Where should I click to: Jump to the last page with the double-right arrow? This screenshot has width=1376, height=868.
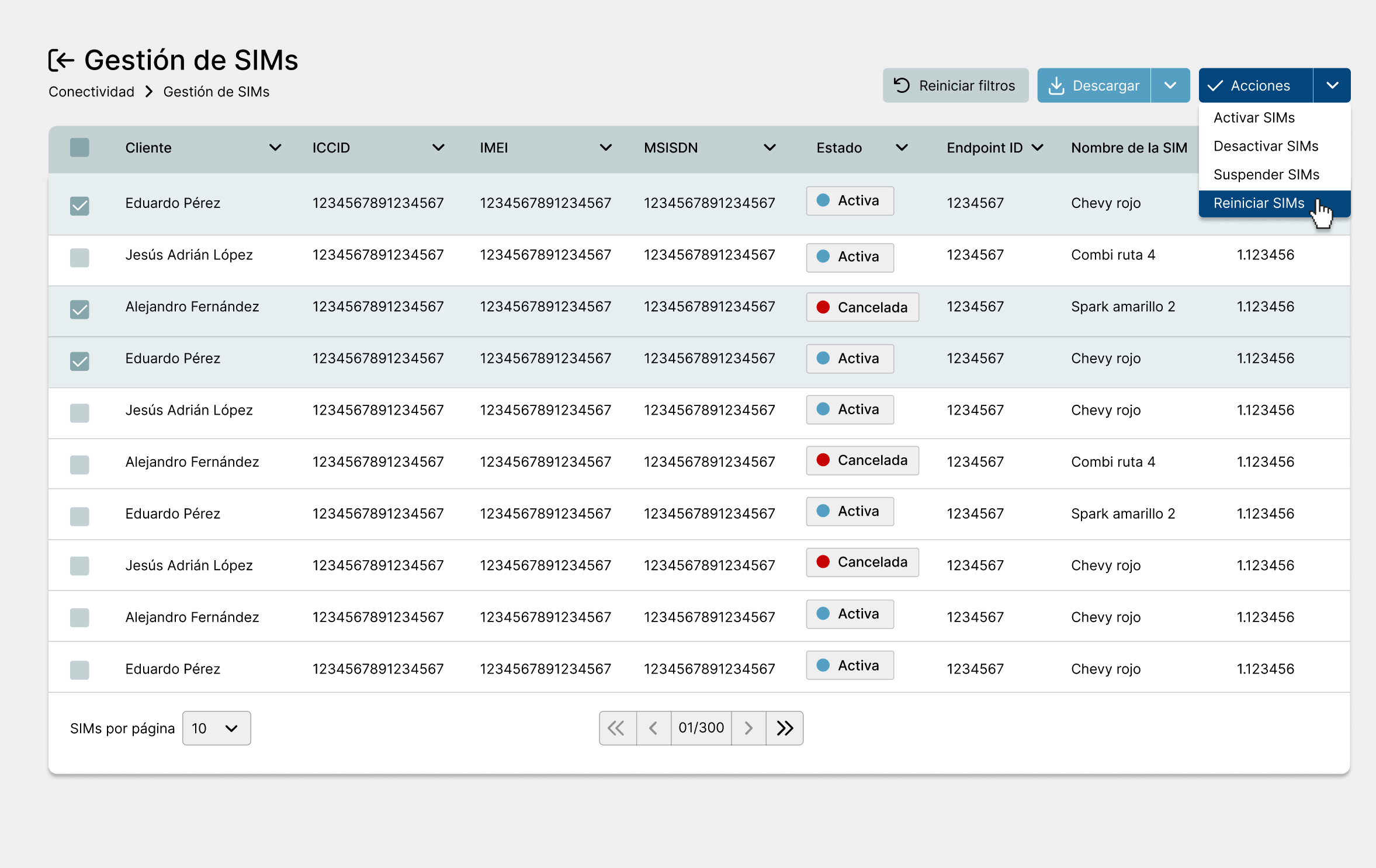point(785,728)
